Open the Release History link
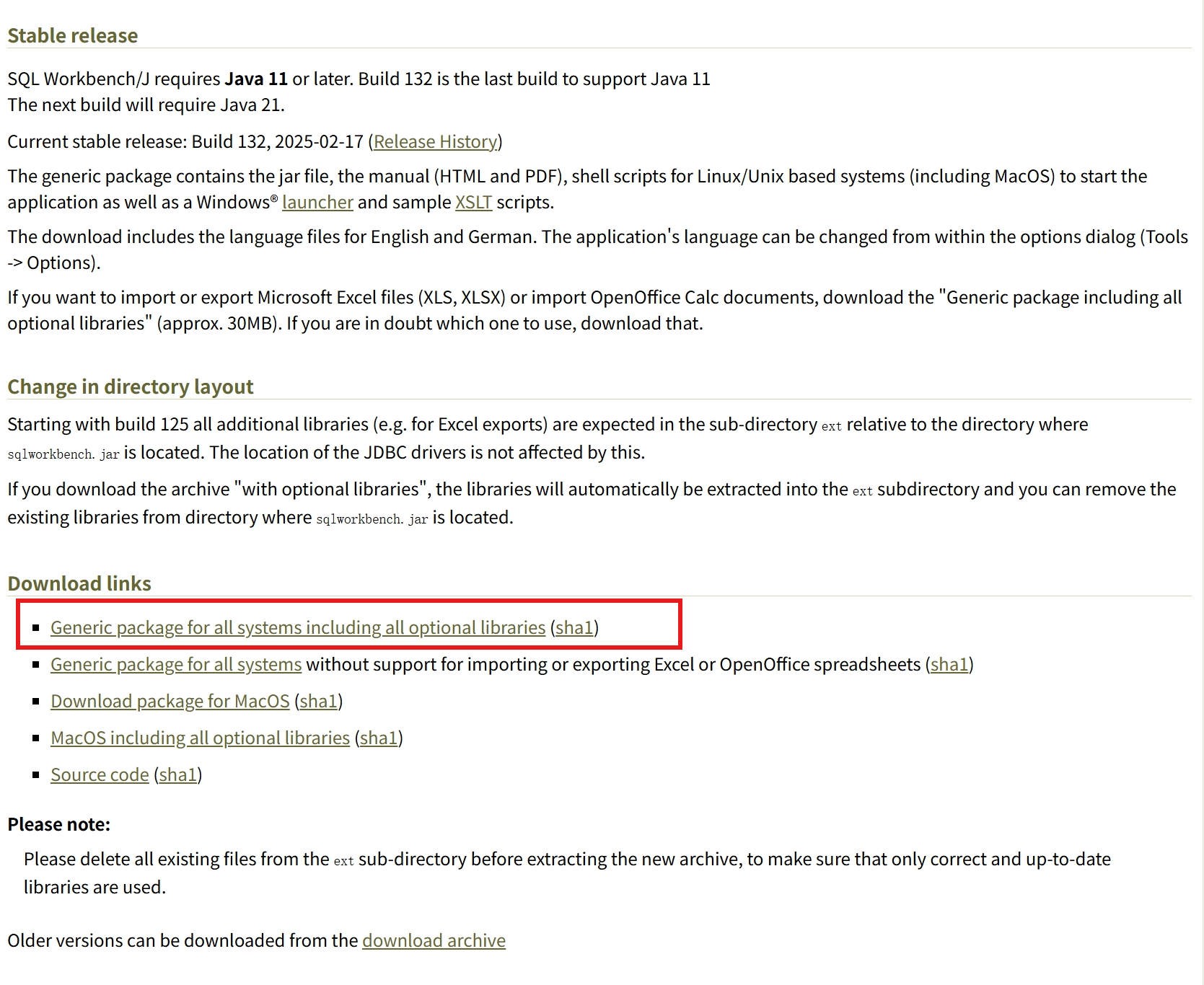1204x985 pixels. tap(435, 141)
